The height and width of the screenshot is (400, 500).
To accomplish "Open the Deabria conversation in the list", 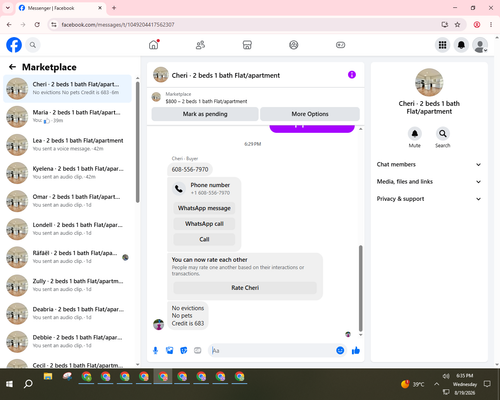I will click(x=67, y=313).
